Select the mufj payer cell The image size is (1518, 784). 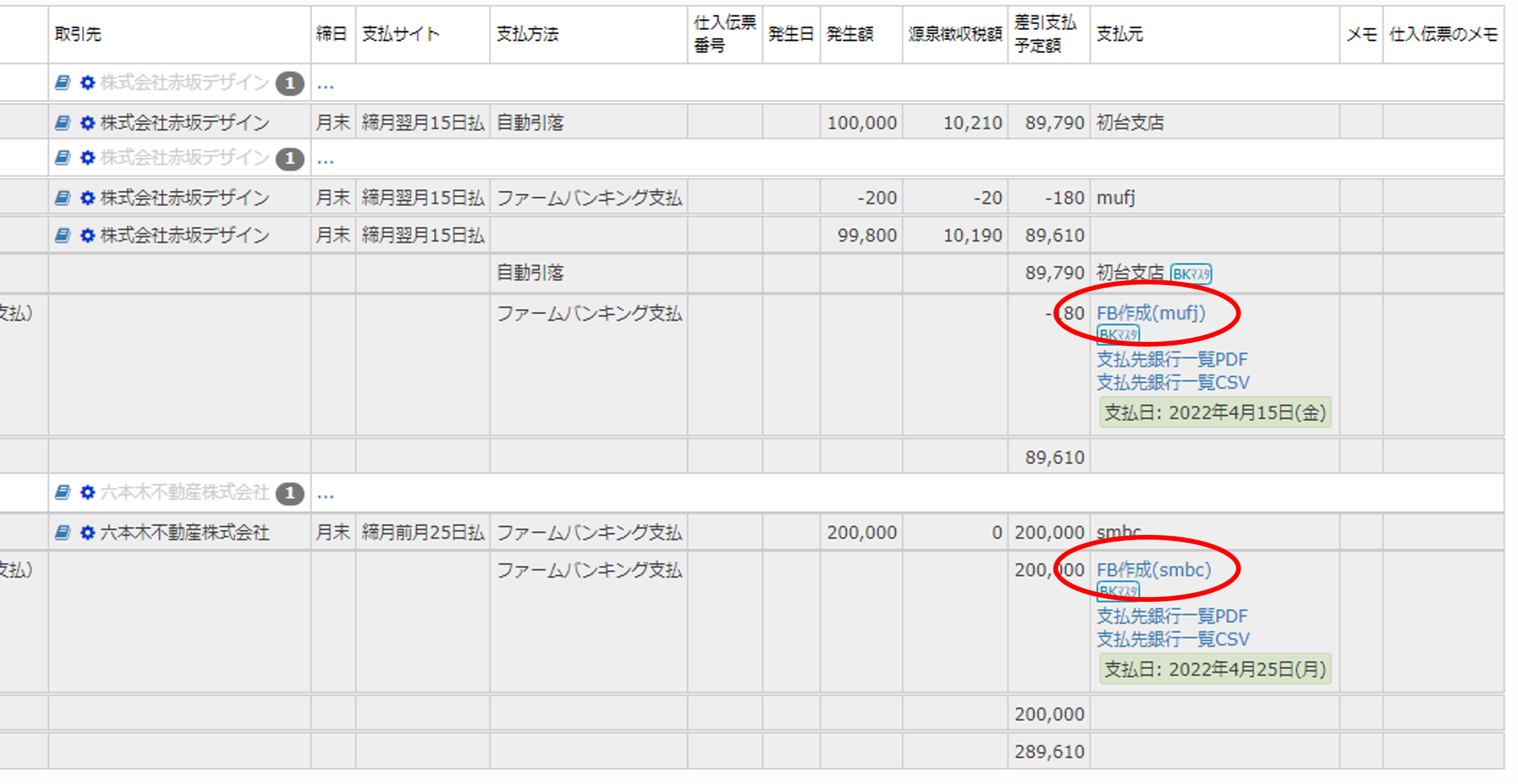1215,198
